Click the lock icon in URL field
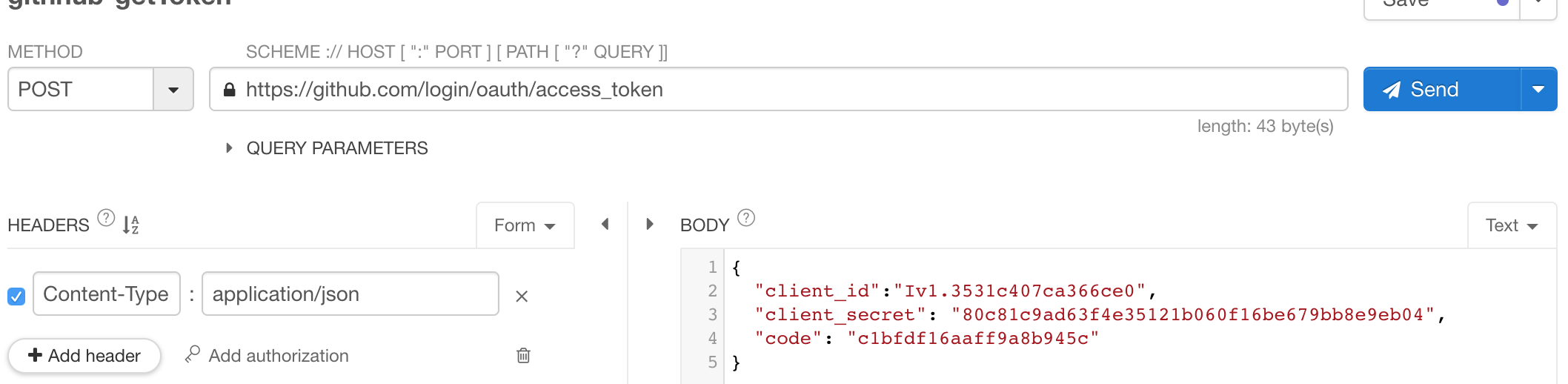 pyautogui.click(x=230, y=90)
